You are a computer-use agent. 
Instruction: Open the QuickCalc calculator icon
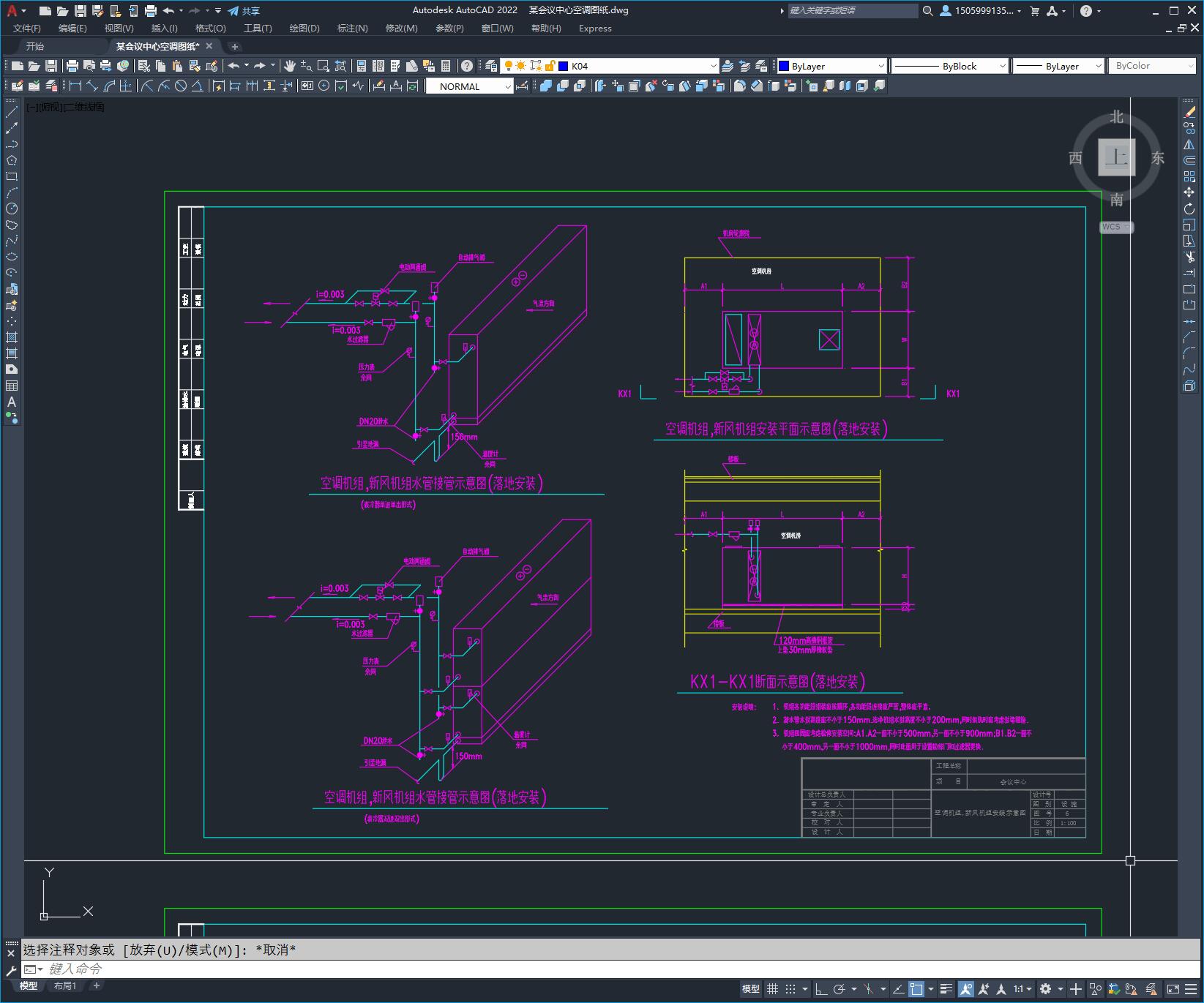446,66
